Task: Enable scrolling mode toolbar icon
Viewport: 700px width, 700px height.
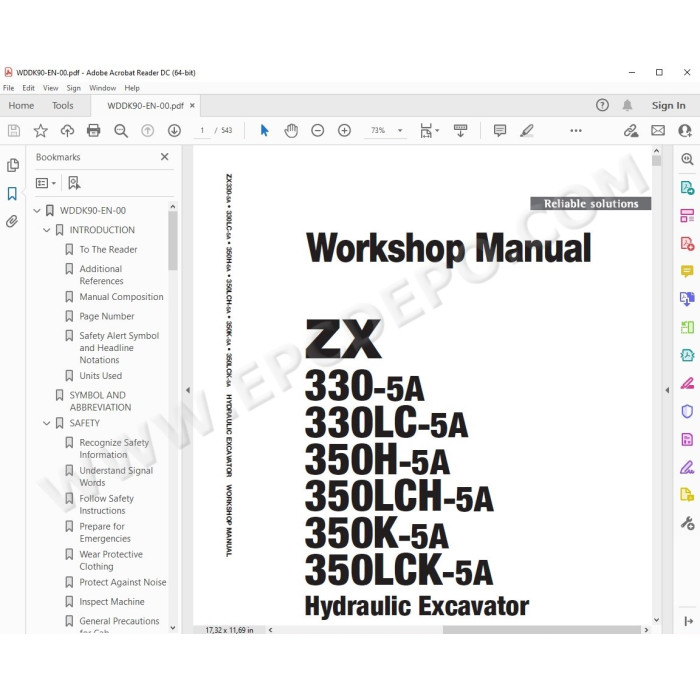Action: (460, 130)
